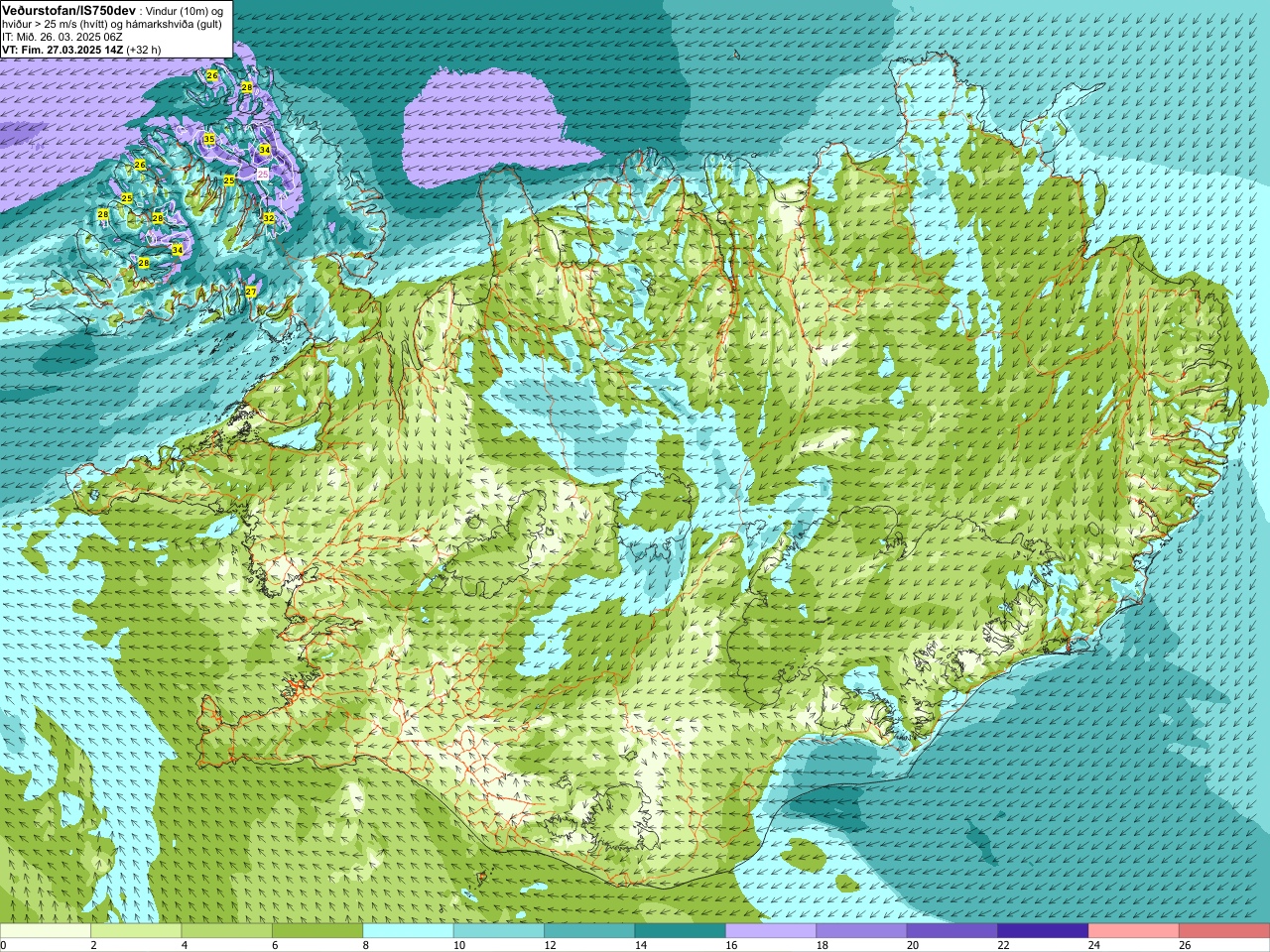Click the 'IT: Mið. 26. 03. 2025 06Z' line
Screen dimensions: 1270x952
click(63, 37)
